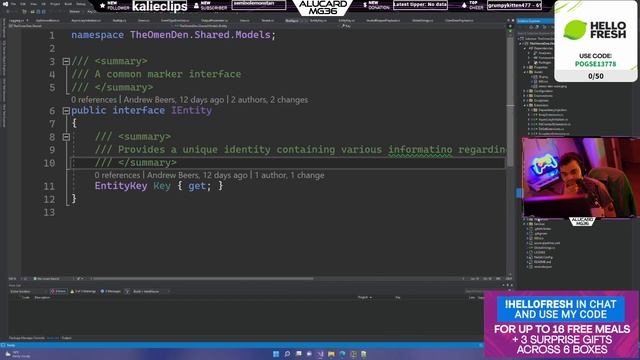Image resolution: width=640 pixels, height=360 pixels.
Task: Collapse the summary comment at line 8
Action: pyautogui.click(x=66, y=137)
